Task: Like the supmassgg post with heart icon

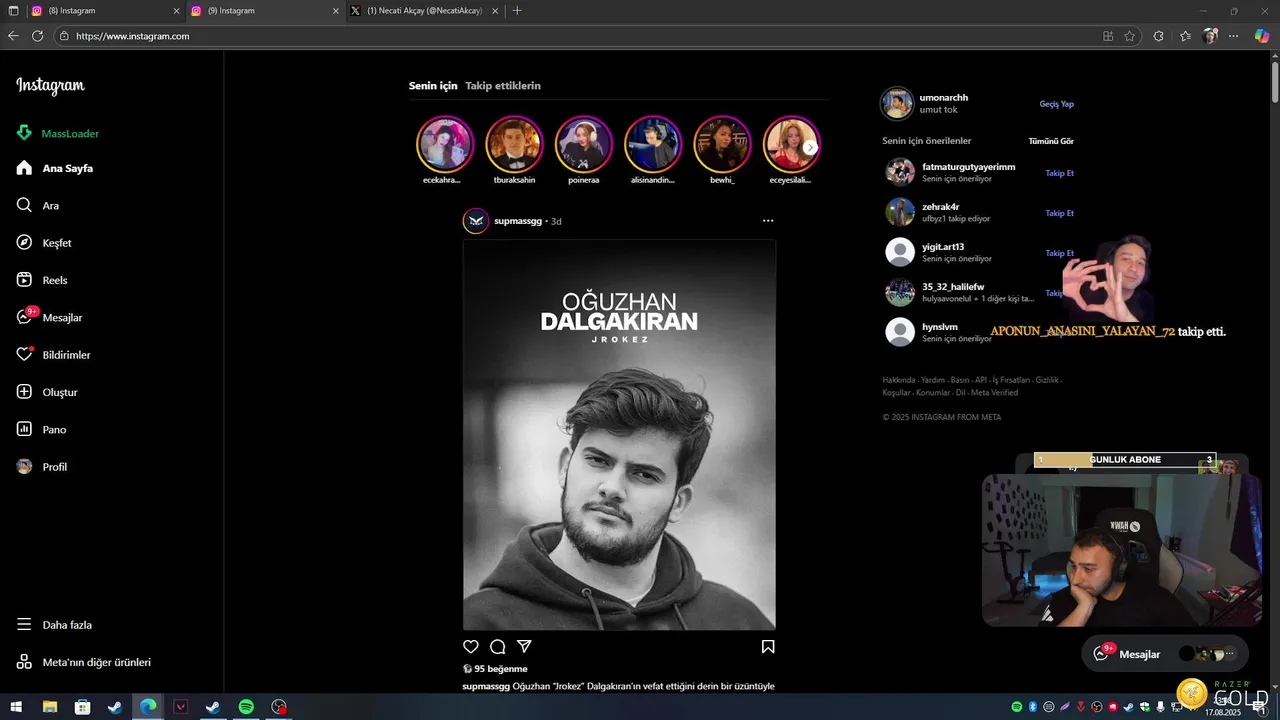Action: [x=471, y=647]
